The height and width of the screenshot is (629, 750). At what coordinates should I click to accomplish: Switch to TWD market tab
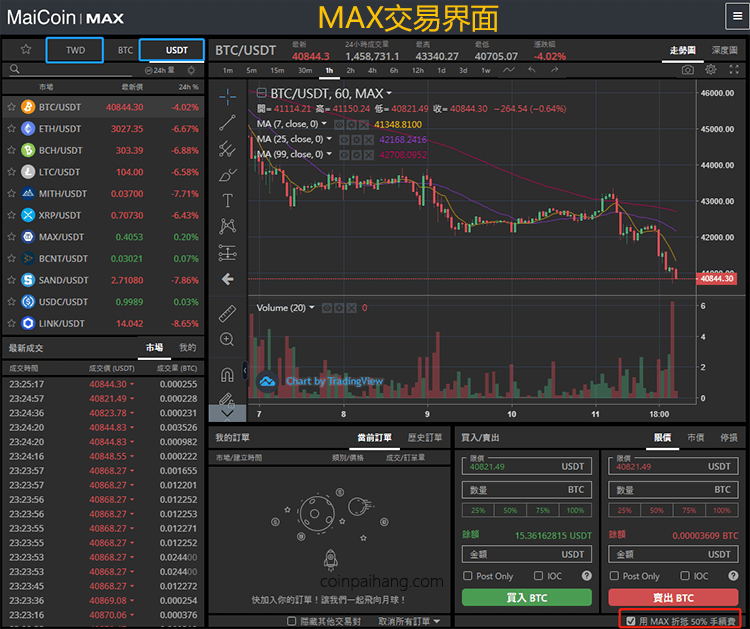tap(75, 50)
